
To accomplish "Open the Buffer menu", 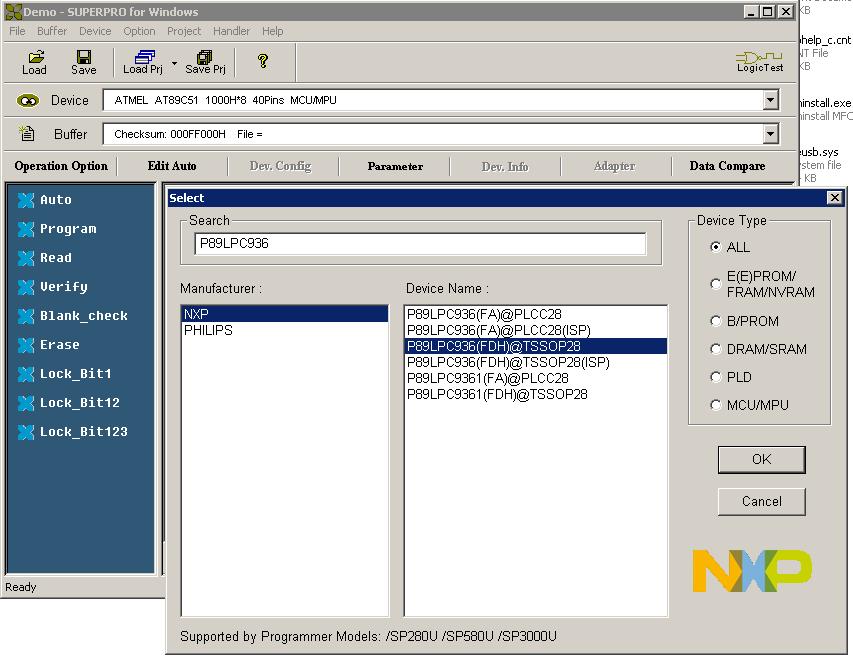I will coord(52,31).
